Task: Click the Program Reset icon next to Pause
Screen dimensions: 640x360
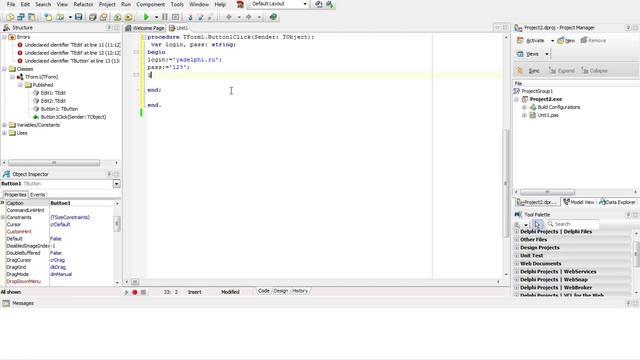Action: 176,17
